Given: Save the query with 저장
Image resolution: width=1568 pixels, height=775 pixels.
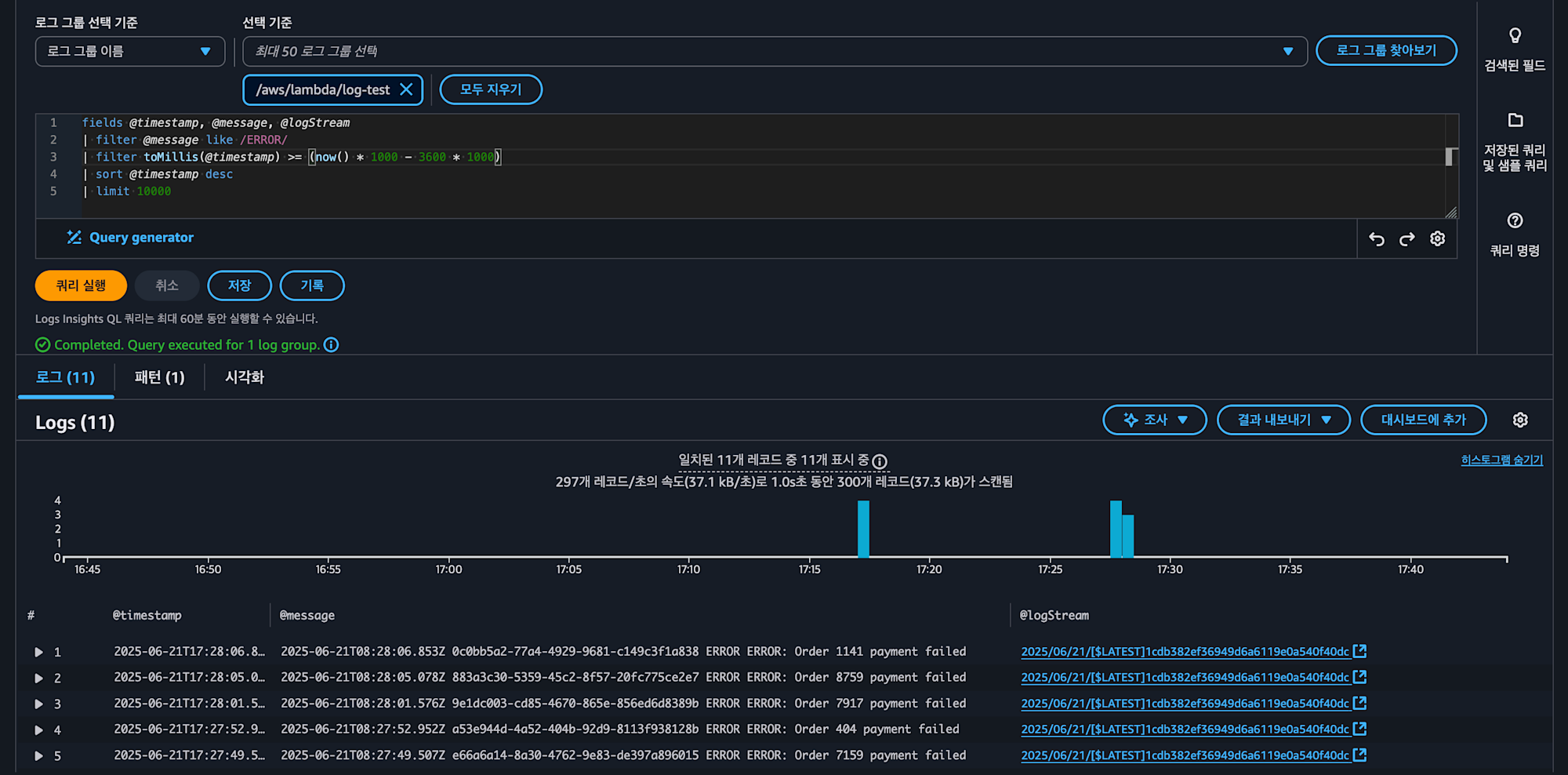Looking at the screenshot, I should tap(239, 286).
